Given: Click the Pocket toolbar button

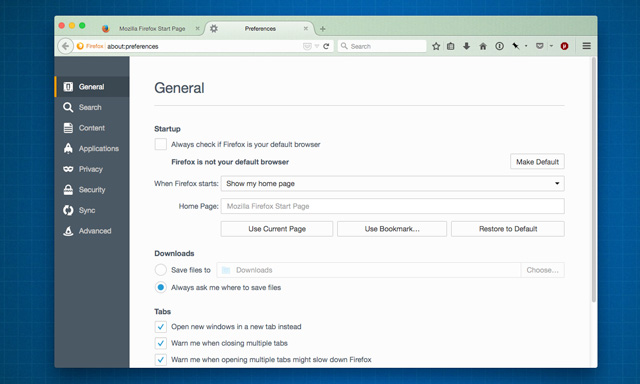Looking at the screenshot, I should [540, 46].
